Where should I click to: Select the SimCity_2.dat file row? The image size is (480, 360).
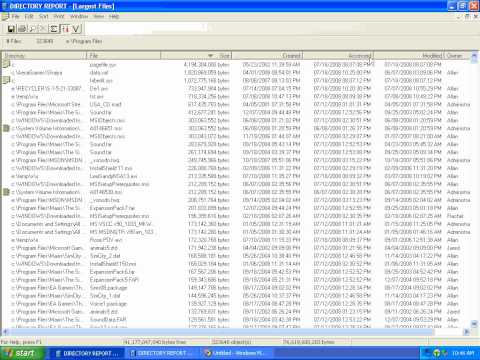[236, 256]
